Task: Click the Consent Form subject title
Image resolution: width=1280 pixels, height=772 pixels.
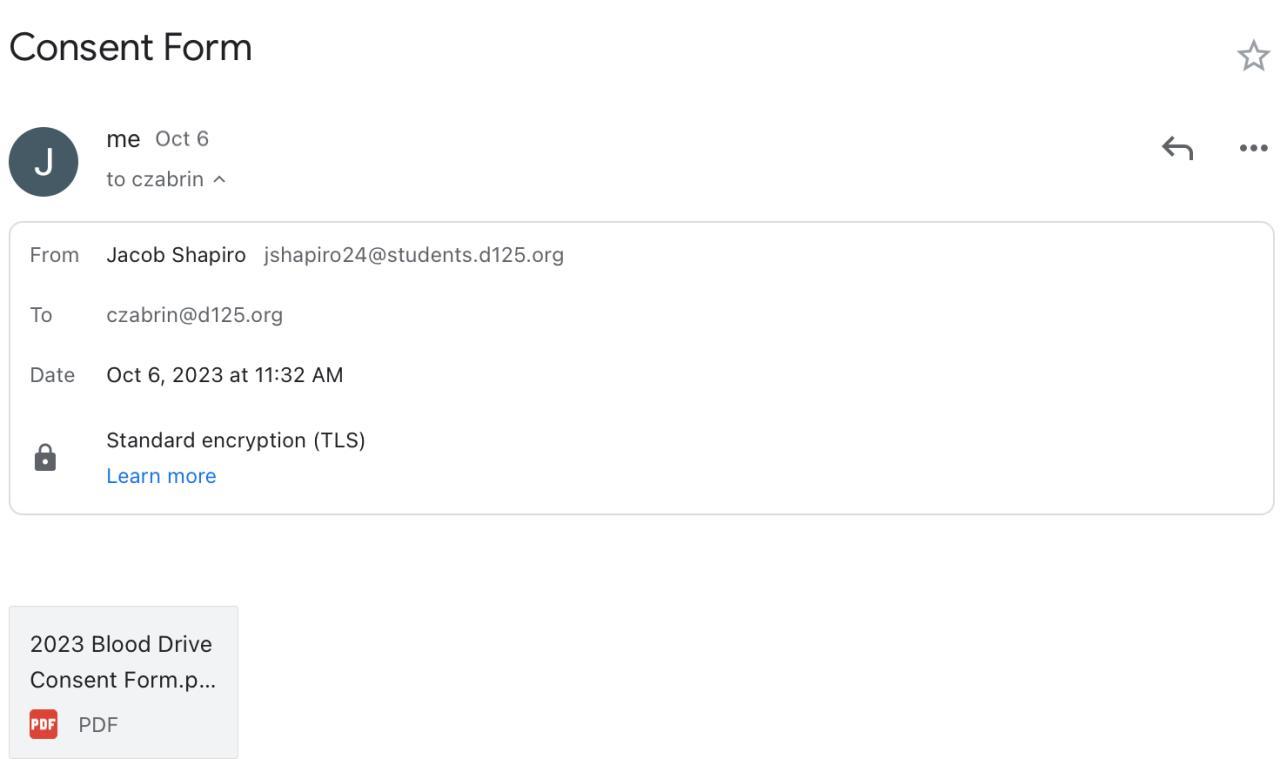Action: pyautogui.click(x=130, y=47)
